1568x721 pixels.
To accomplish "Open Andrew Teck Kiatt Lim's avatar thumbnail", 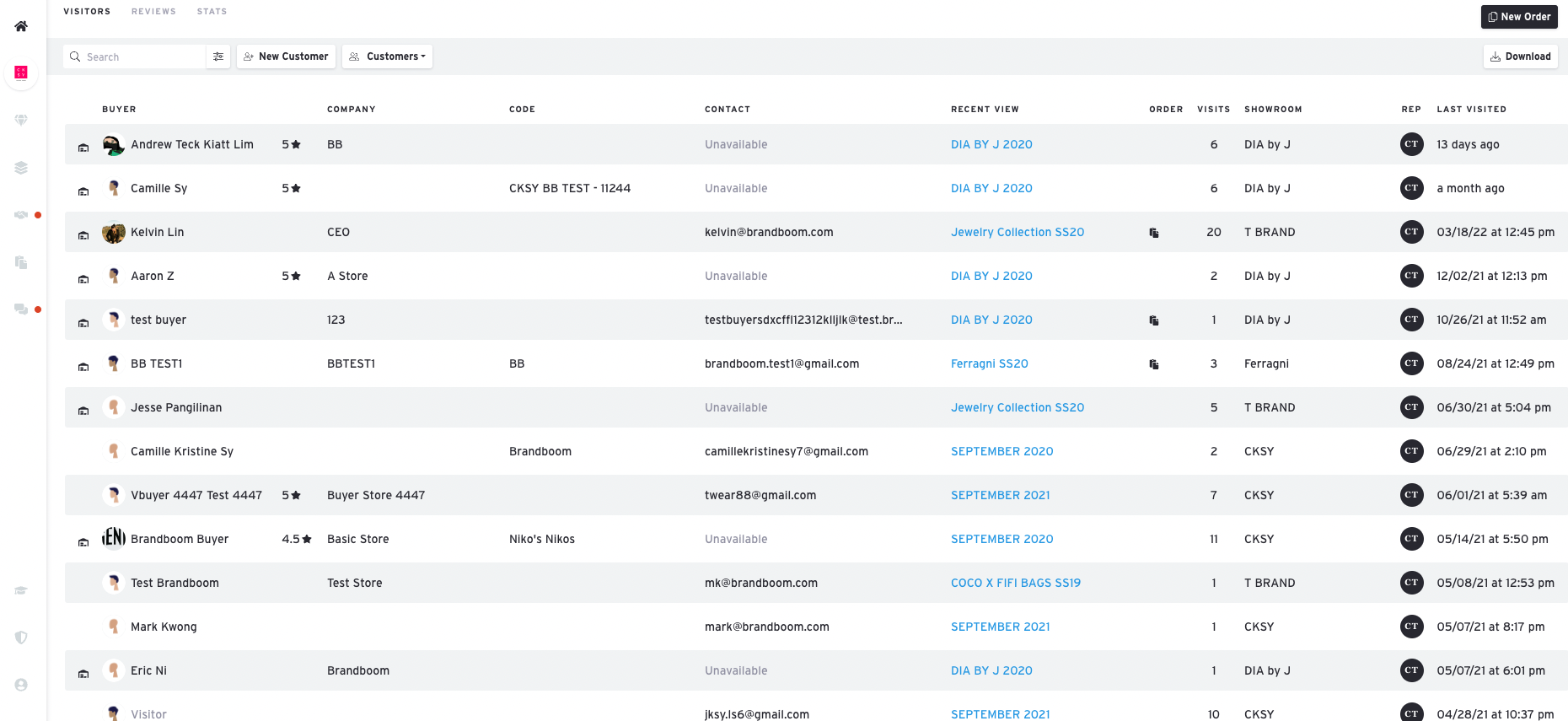I will pyautogui.click(x=114, y=144).
